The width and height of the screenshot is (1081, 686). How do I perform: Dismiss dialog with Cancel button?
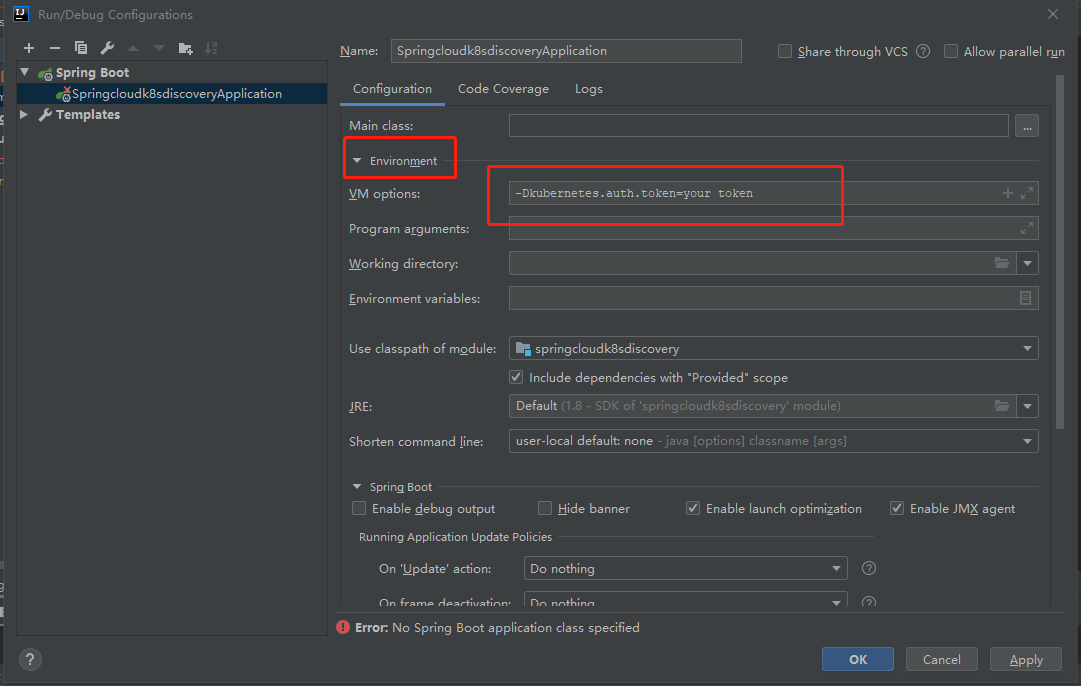pyautogui.click(x=942, y=660)
